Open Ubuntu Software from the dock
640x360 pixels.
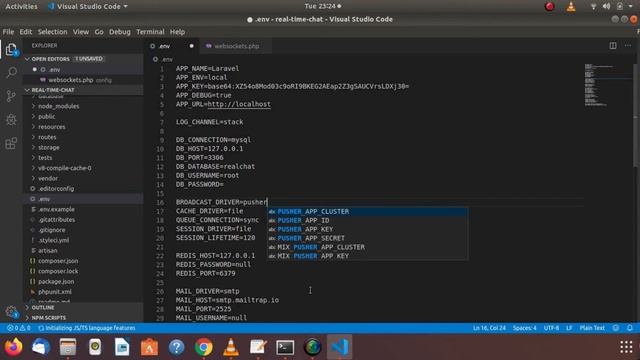(x=149, y=347)
